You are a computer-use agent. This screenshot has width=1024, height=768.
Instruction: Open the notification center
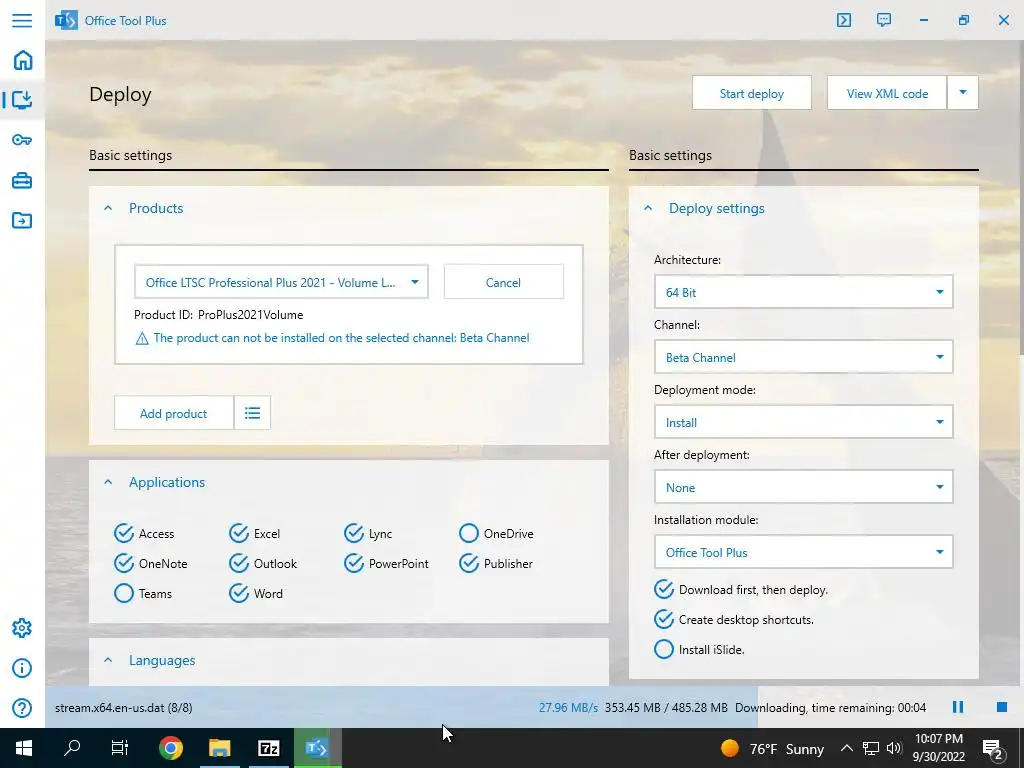(993, 749)
